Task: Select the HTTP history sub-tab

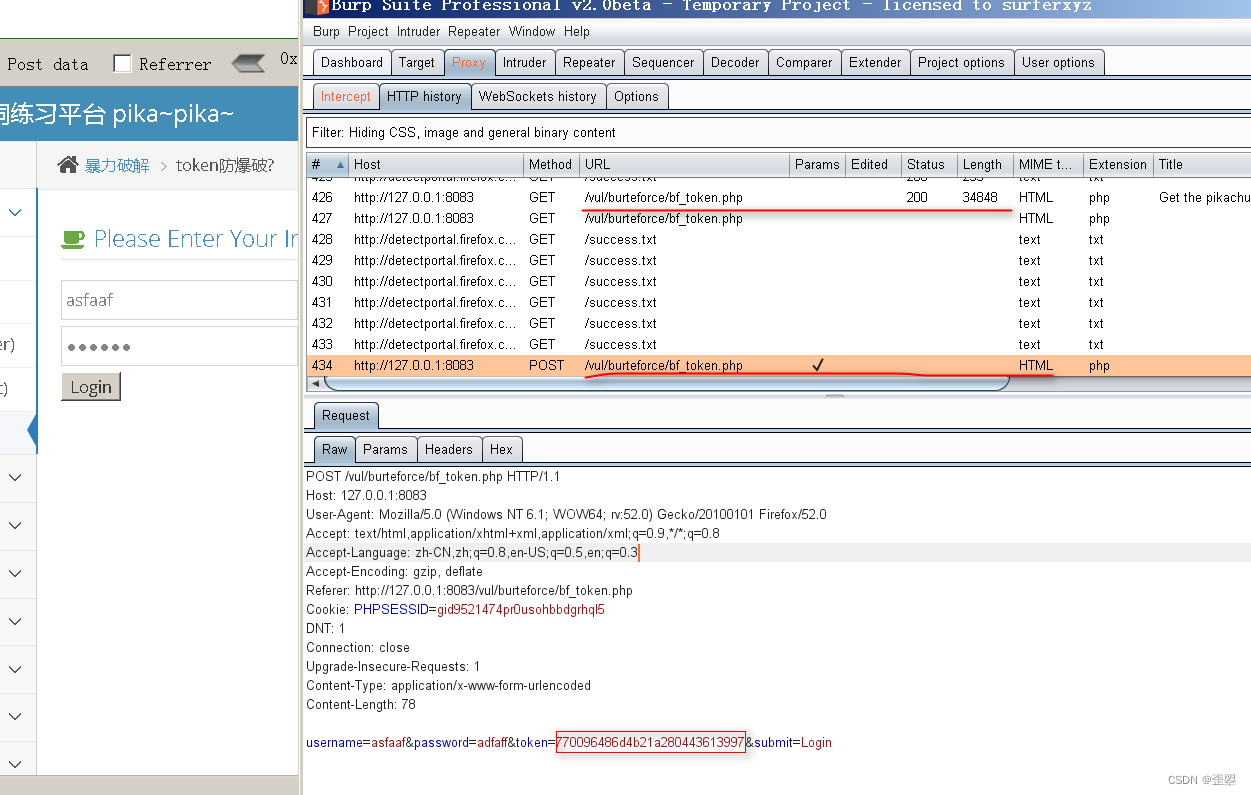Action: click(424, 97)
